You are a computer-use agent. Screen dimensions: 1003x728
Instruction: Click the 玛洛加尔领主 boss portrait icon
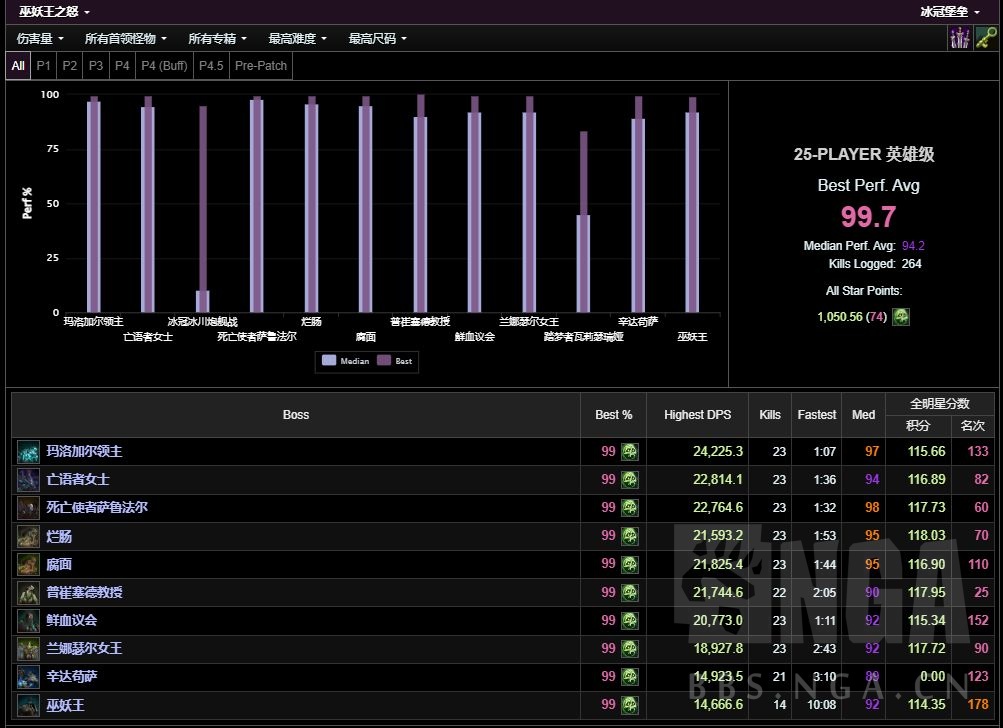(29, 452)
